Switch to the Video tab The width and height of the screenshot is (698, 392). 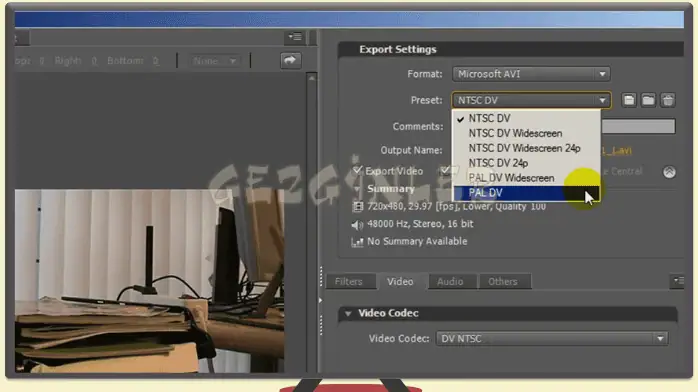click(400, 282)
